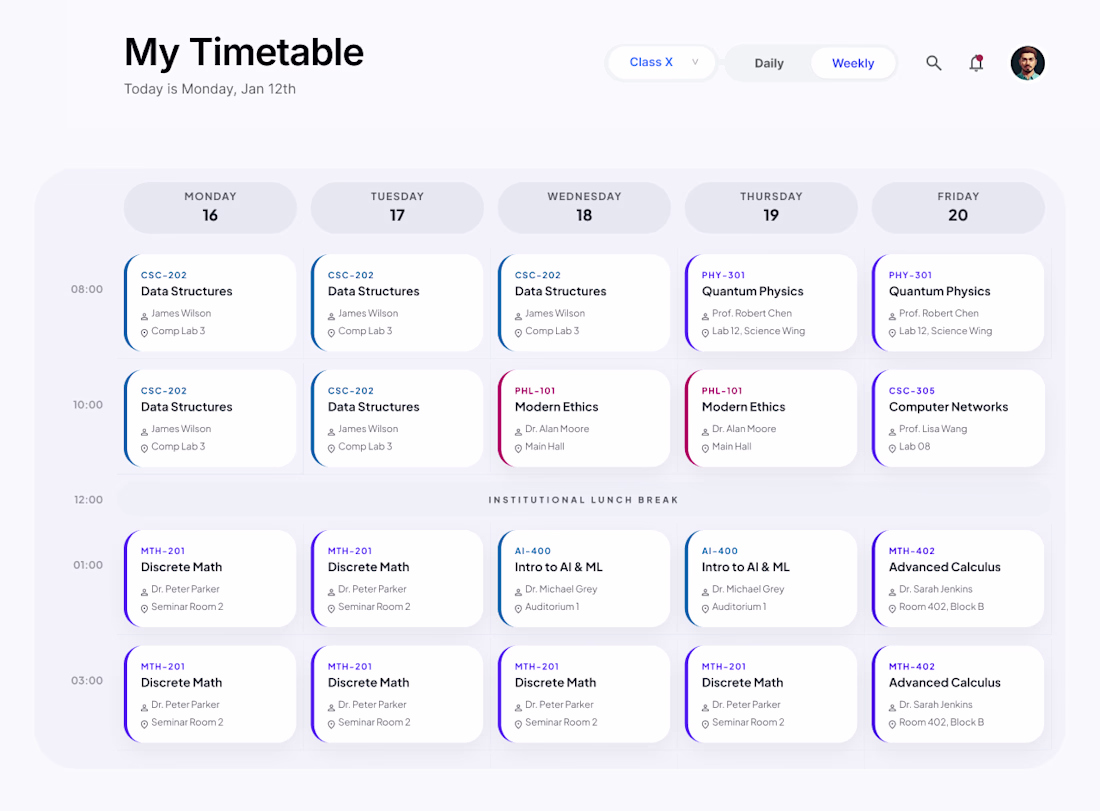Click person icon beside Prof. Robert Chen, Thursday
Image resolution: width=1100 pixels, height=811 pixels.
coord(705,316)
